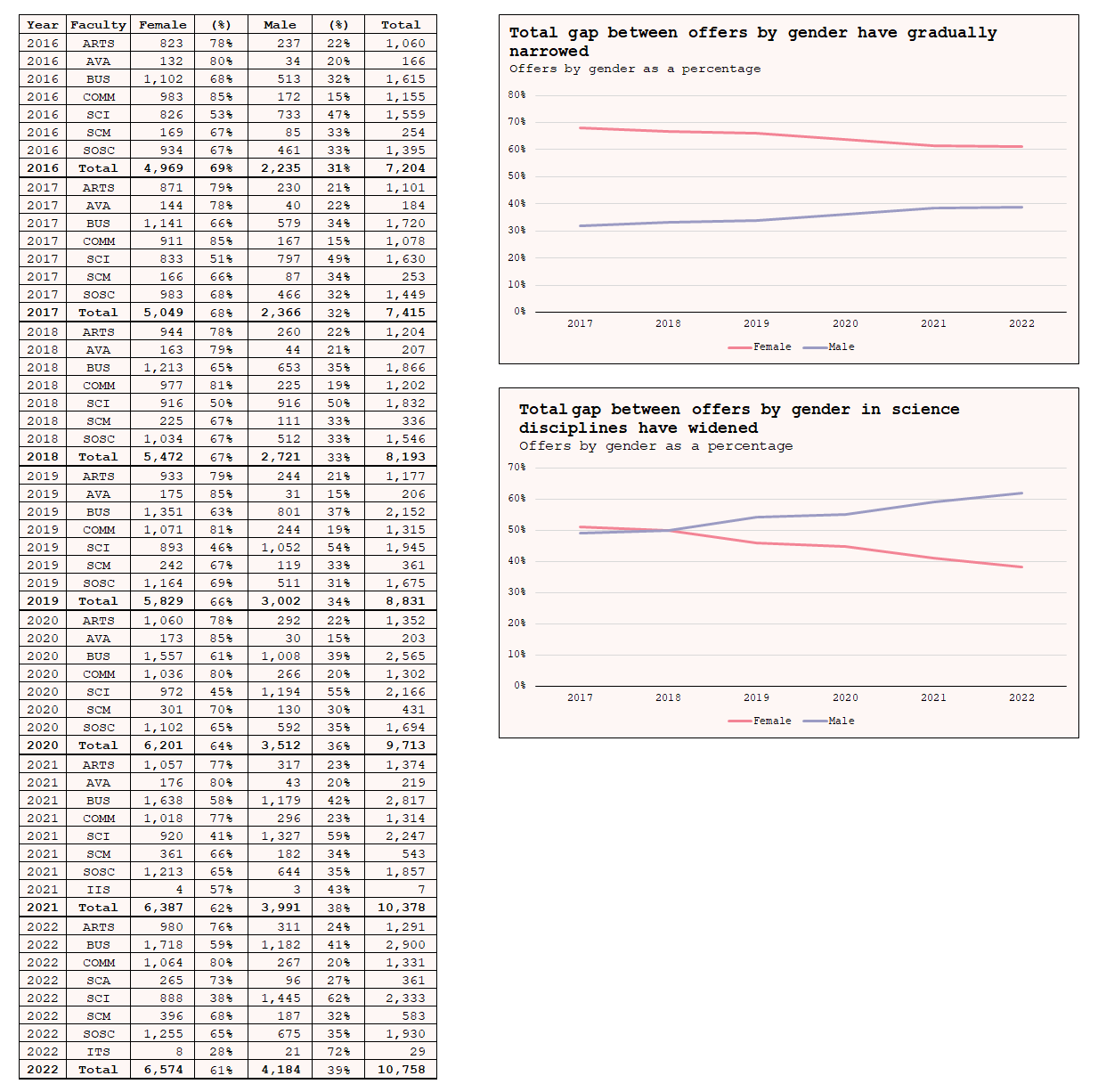Click the "Female" column header

pyautogui.click(x=163, y=25)
